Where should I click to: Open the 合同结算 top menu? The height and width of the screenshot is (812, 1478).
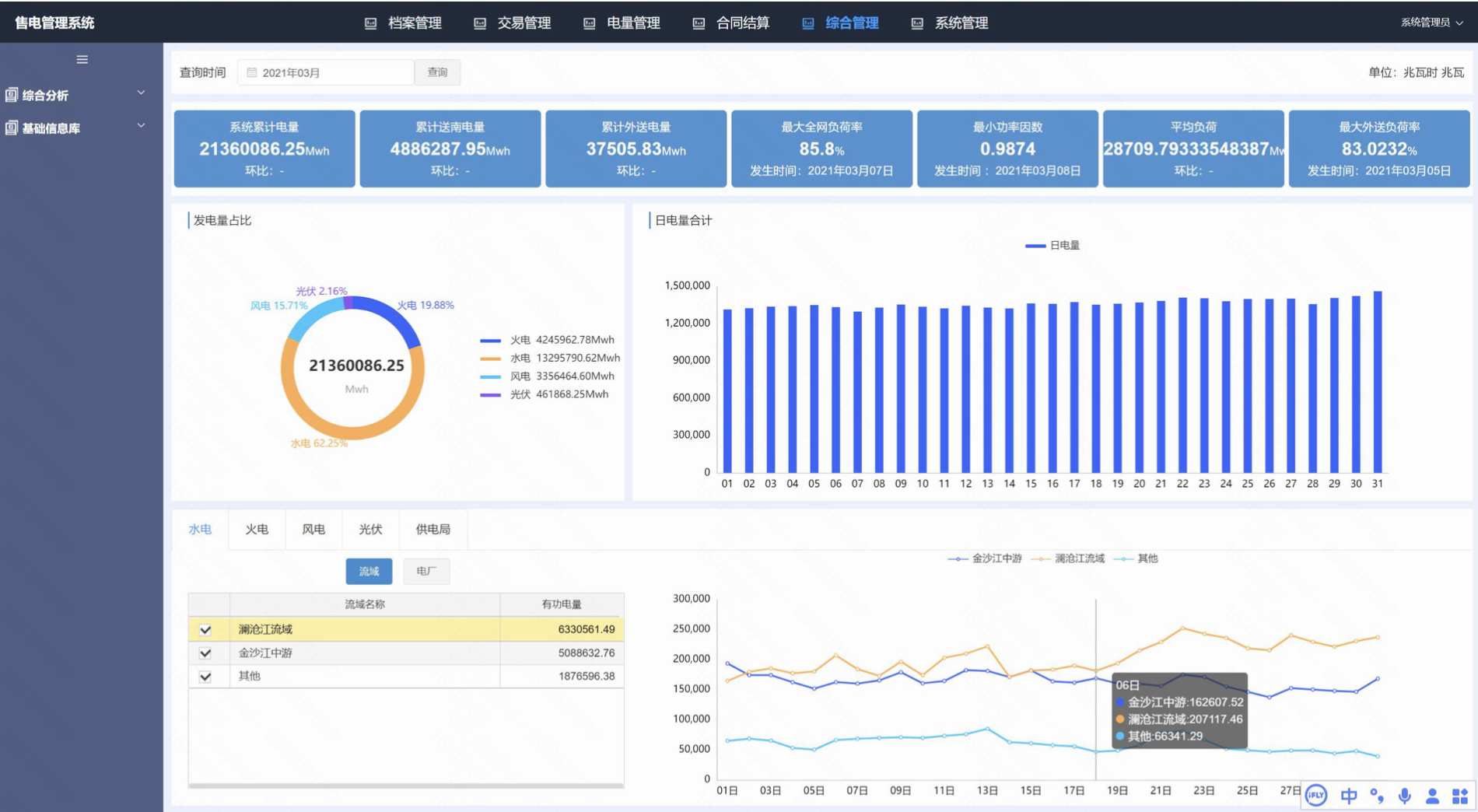click(731, 23)
